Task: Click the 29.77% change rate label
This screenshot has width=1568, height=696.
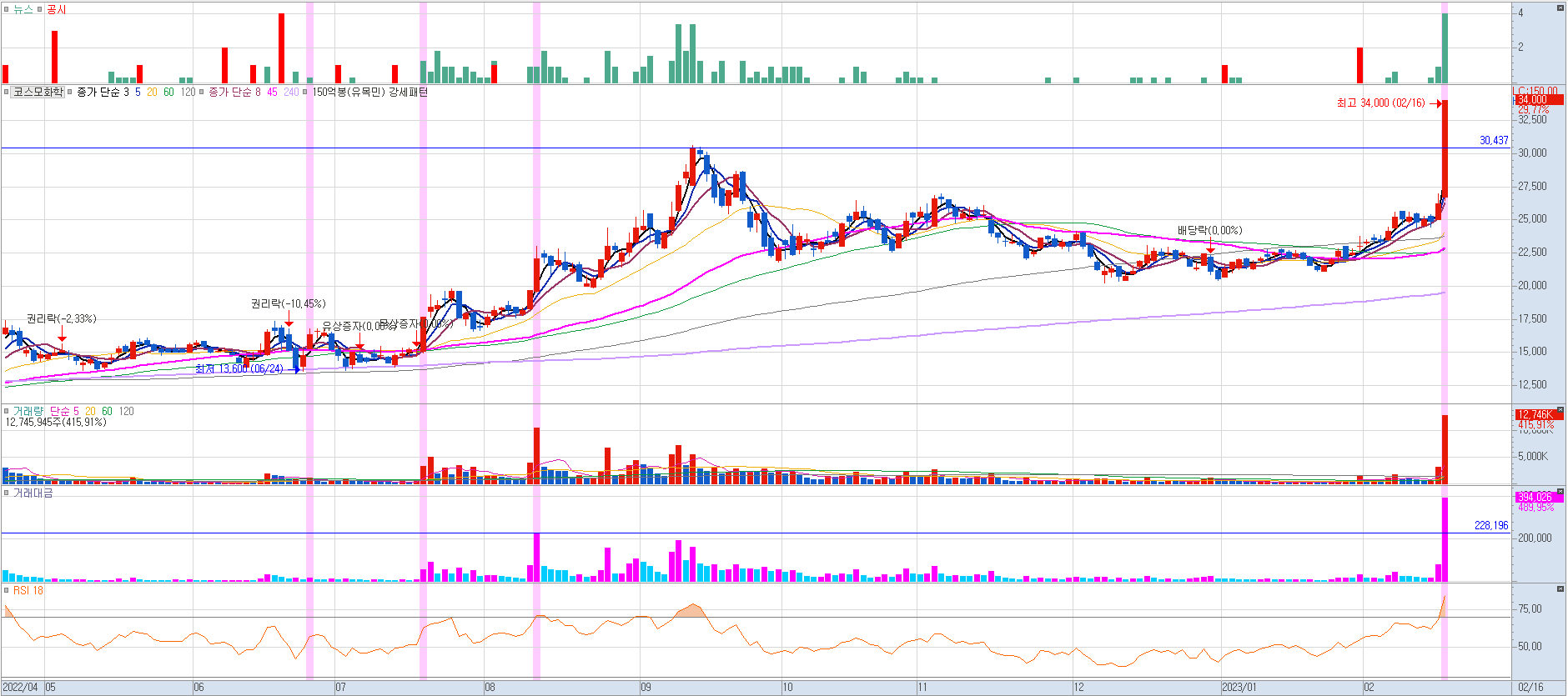Action: coord(1533,110)
